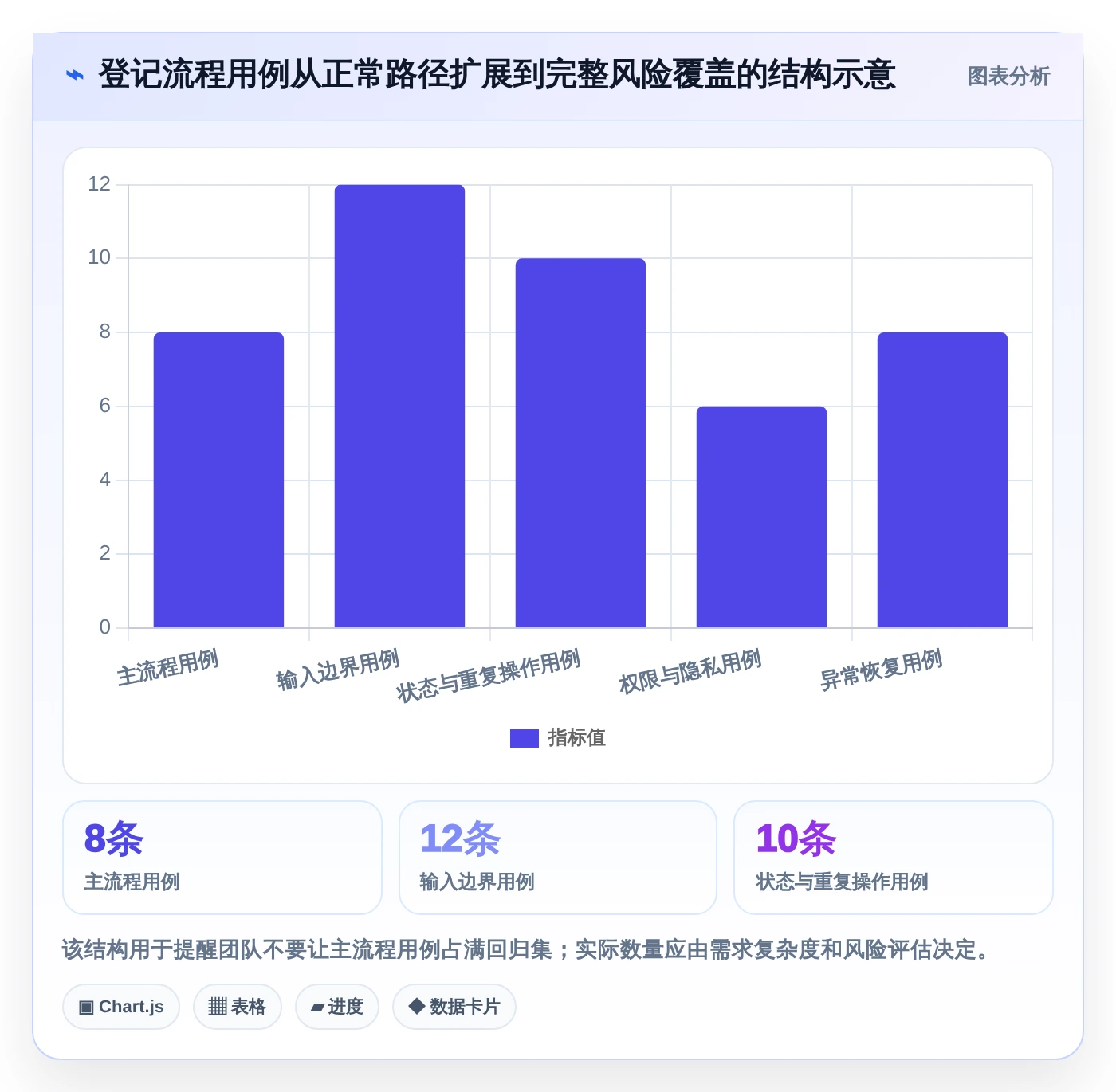Click the 权限与隐私用例 x-axis label
This screenshot has width=1116, height=1092.
pos(690,671)
